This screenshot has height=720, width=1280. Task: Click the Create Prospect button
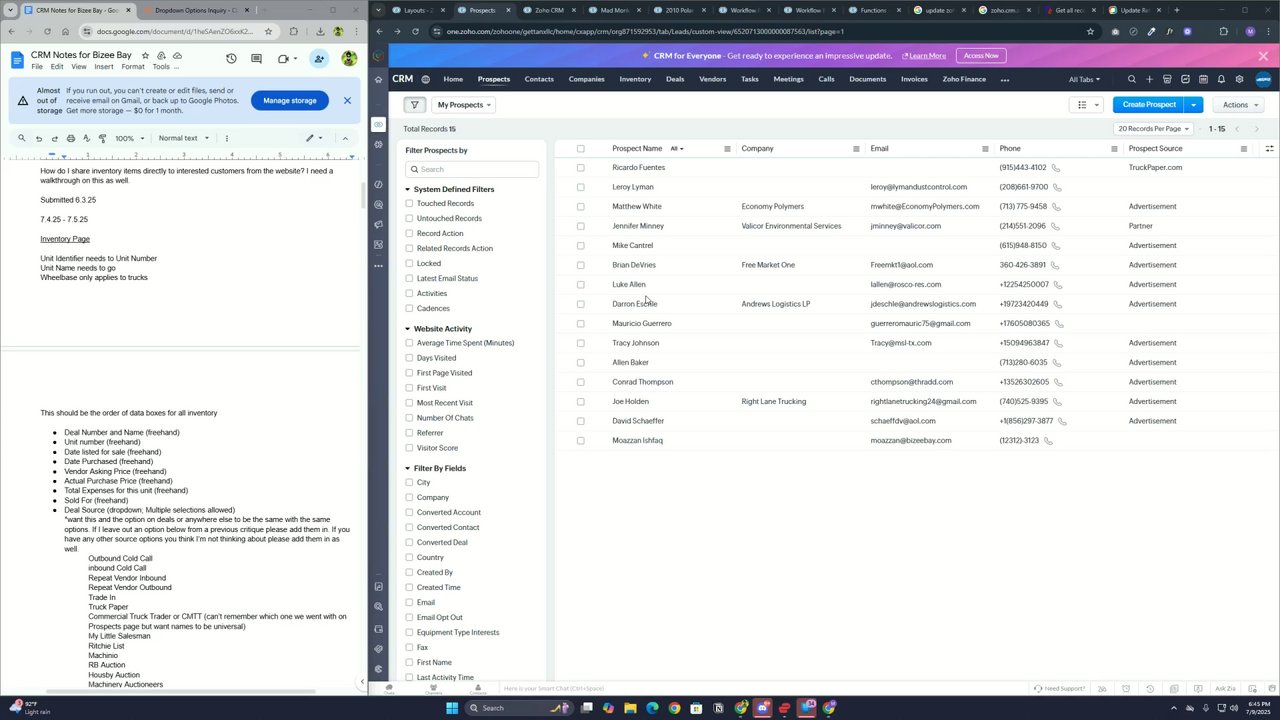tap(1149, 104)
